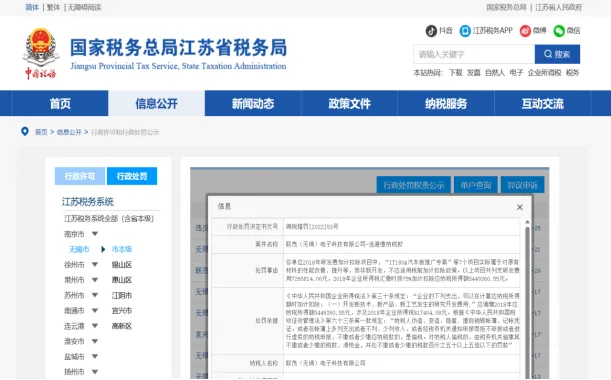Click the 案件名称 value text
Screen dimensions: 611x380
point(344,244)
